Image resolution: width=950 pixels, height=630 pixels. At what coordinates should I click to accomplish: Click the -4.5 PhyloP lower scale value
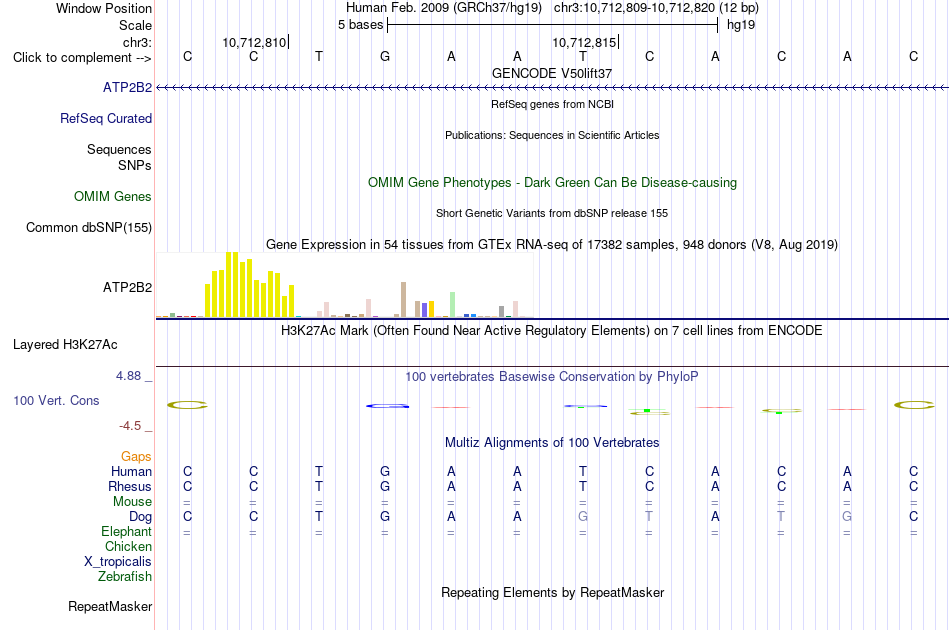coord(130,426)
